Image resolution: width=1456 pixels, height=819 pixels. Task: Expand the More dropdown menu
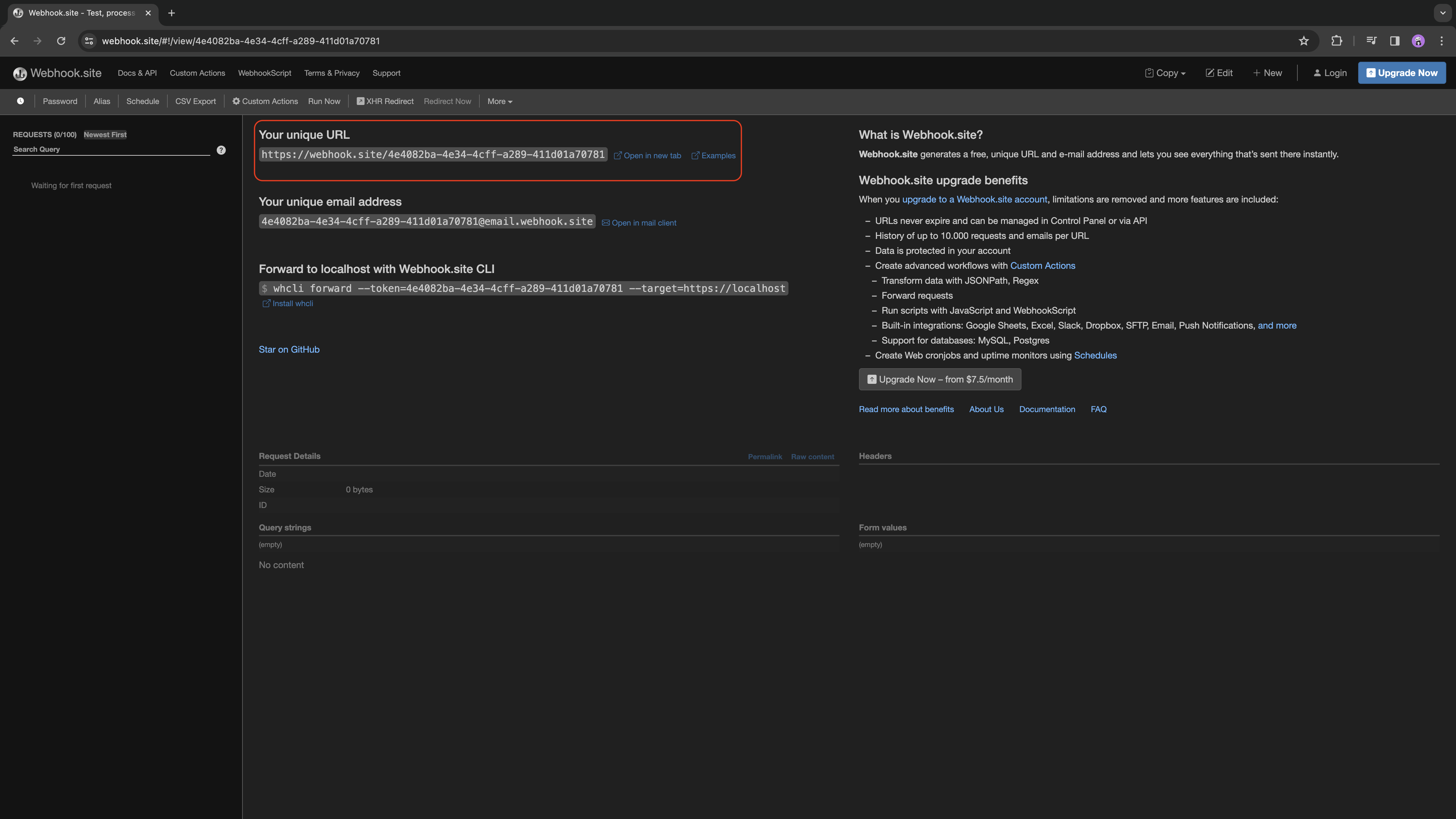pos(500,101)
